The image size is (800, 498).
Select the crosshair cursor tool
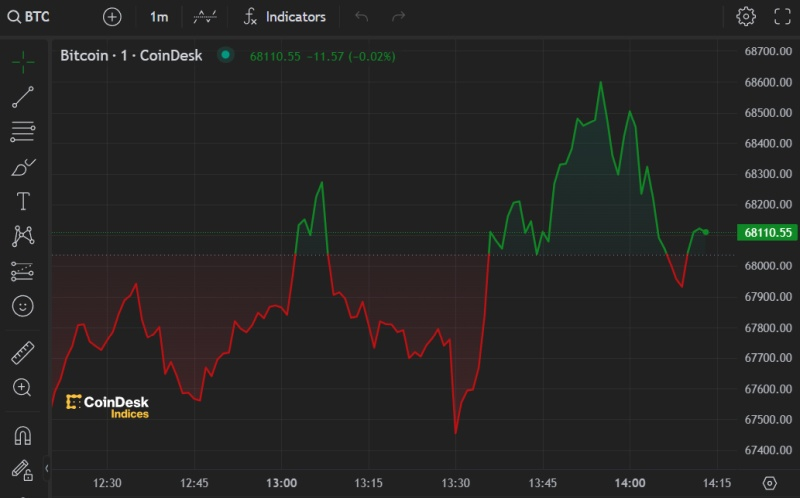(x=22, y=62)
